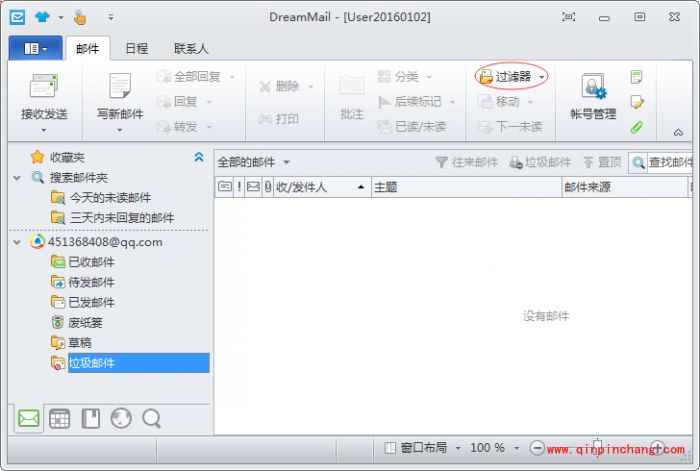The image size is (700, 471).
Task: Sort by 邮件来源 column header
Action: 625,187
